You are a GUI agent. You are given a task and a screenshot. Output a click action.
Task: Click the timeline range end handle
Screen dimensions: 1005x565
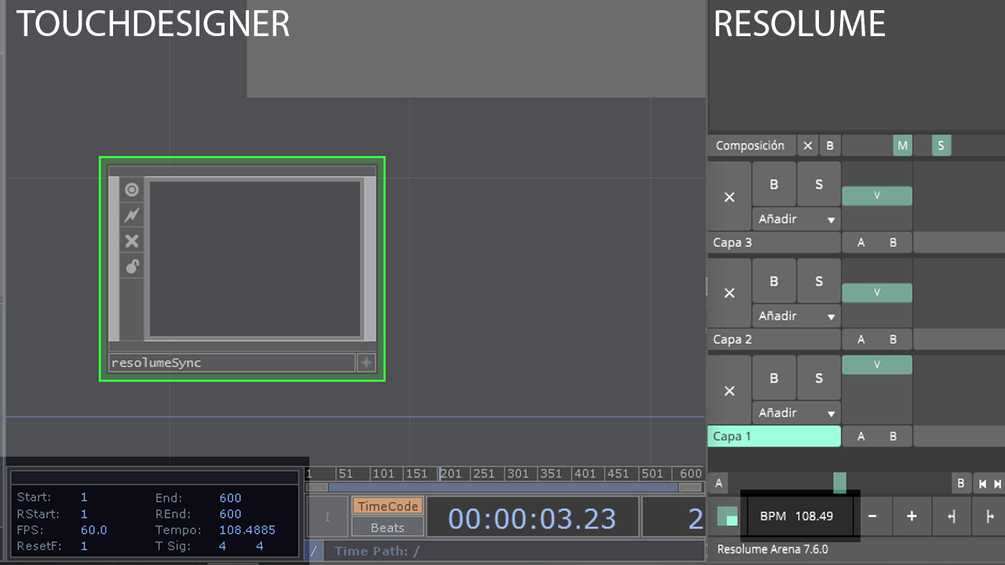point(690,487)
